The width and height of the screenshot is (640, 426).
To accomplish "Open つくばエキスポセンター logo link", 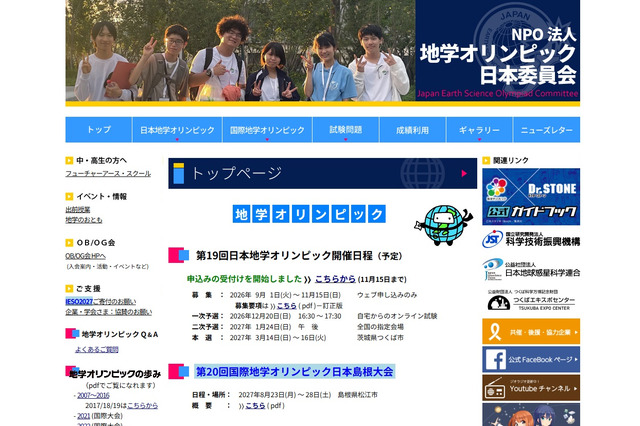I will [x=531, y=300].
